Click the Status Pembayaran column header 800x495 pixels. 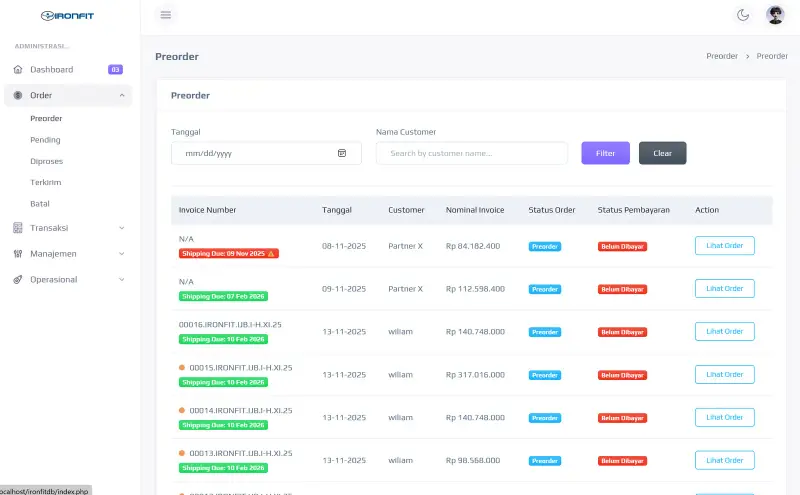coord(634,210)
